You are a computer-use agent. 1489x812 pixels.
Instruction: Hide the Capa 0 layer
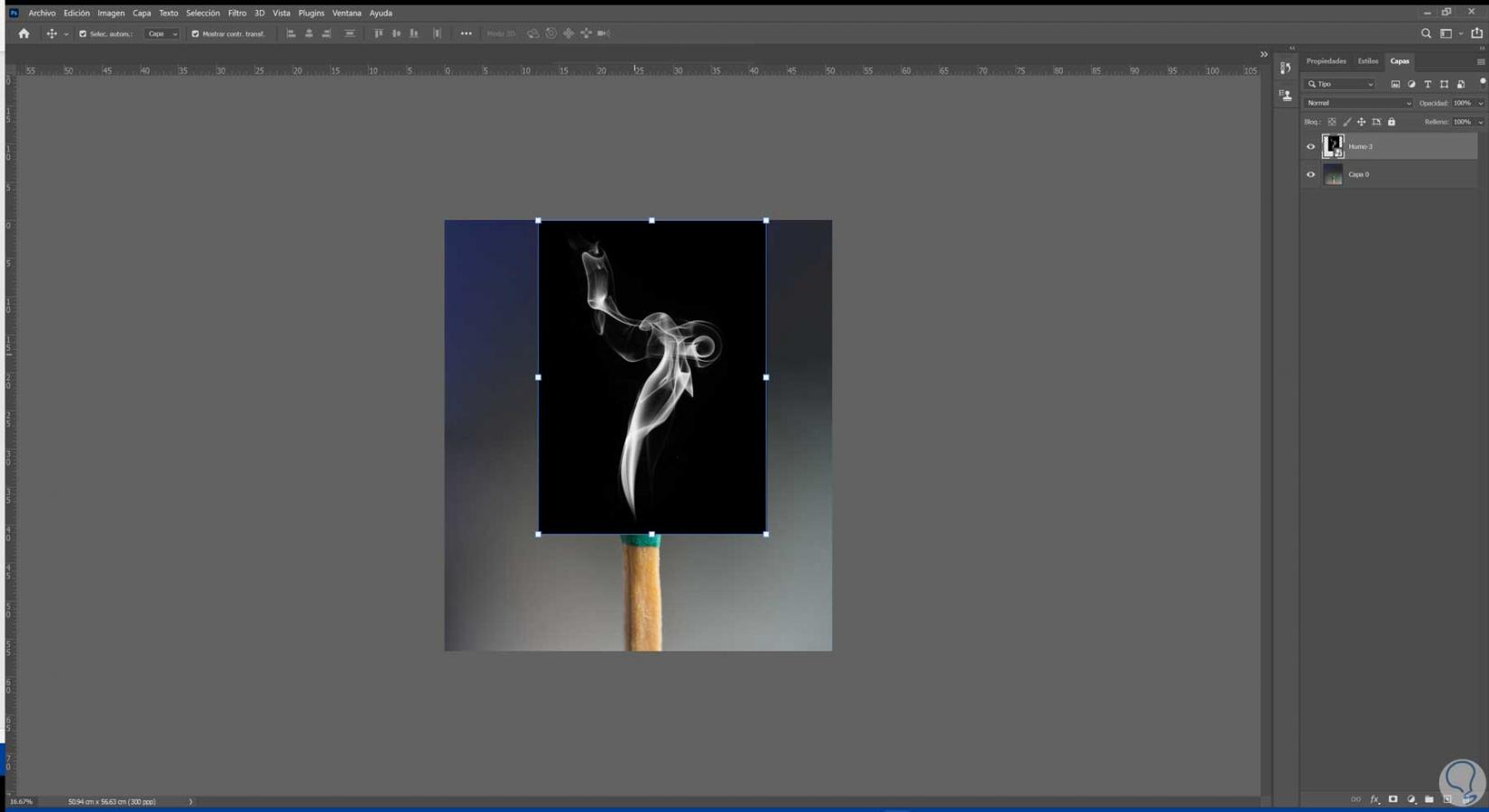[1310, 174]
